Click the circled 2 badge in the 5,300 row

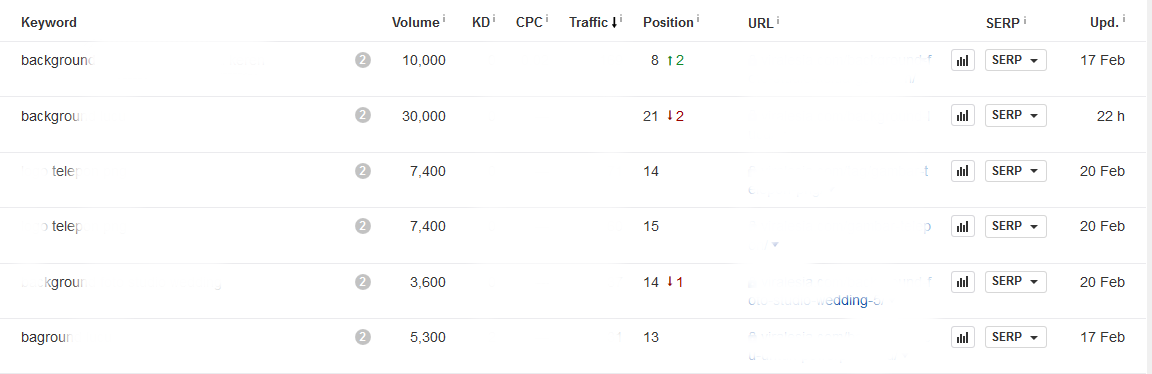click(x=362, y=337)
